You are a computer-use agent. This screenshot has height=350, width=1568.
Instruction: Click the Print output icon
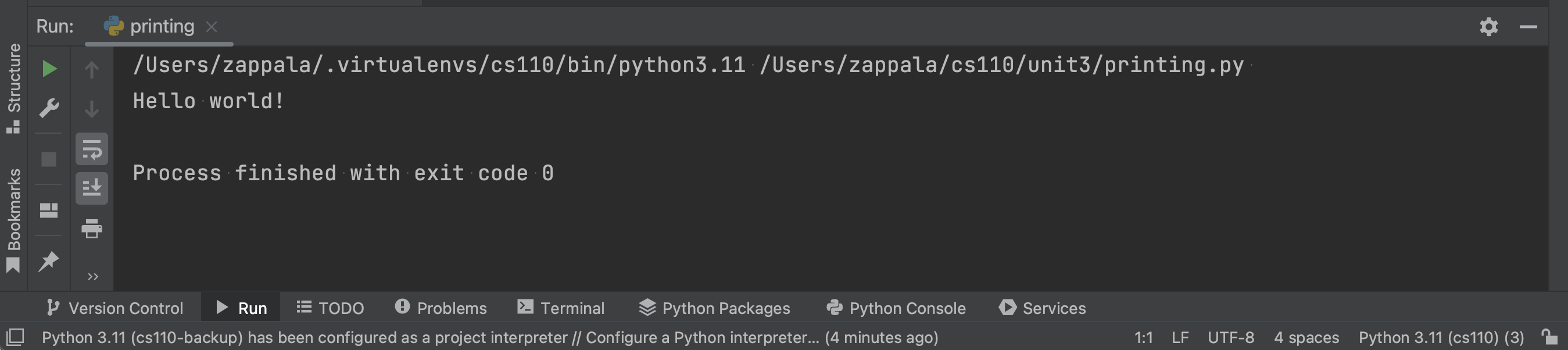92,229
